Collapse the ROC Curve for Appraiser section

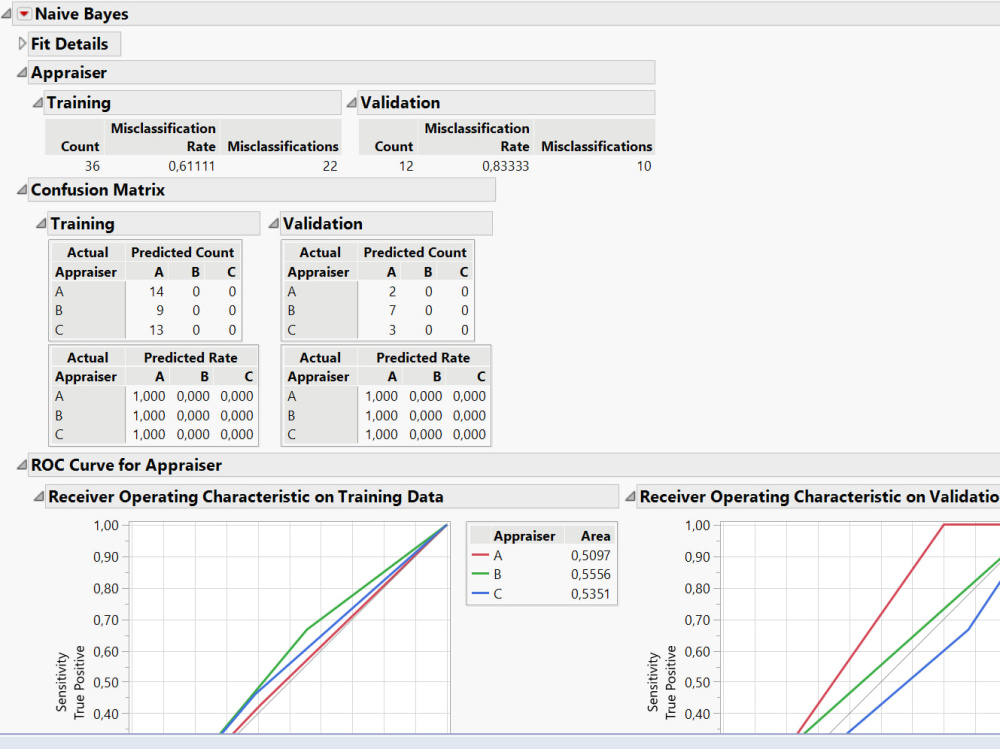pos(22,464)
